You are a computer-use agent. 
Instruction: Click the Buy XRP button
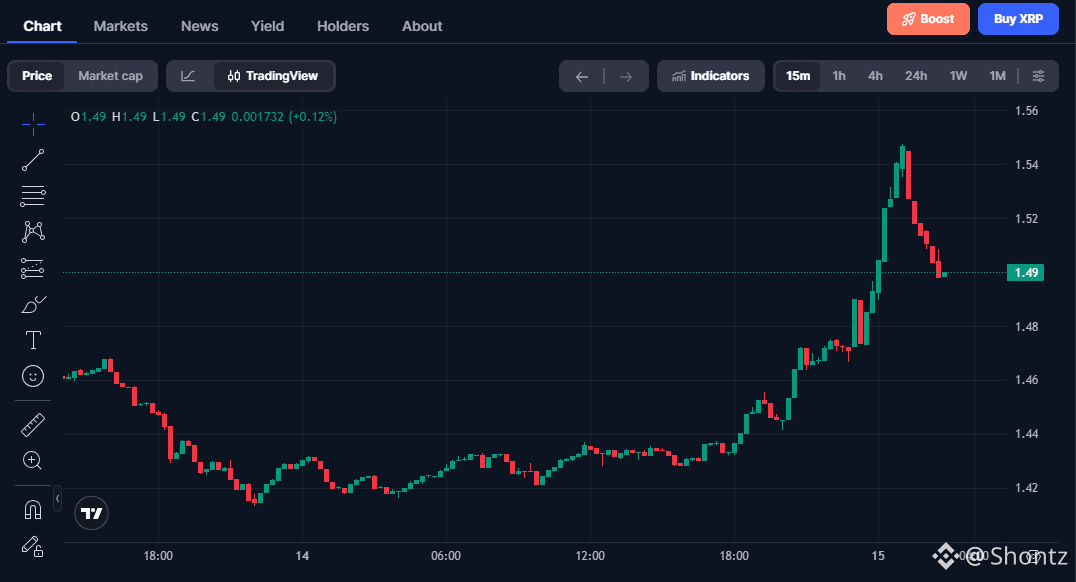tap(1018, 19)
